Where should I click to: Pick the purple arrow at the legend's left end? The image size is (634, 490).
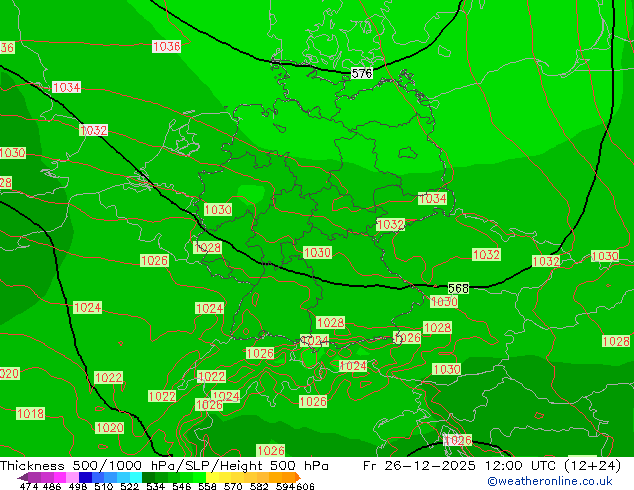pyautogui.click(x=22, y=477)
